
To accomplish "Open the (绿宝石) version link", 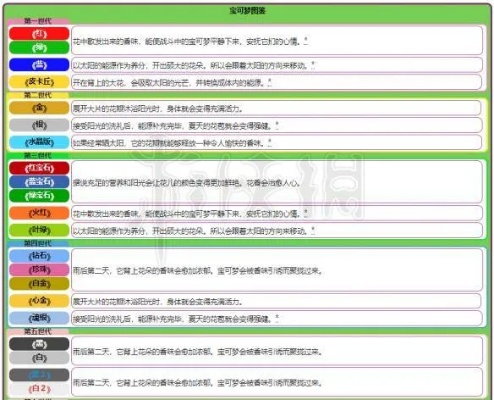I will pos(39,196).
